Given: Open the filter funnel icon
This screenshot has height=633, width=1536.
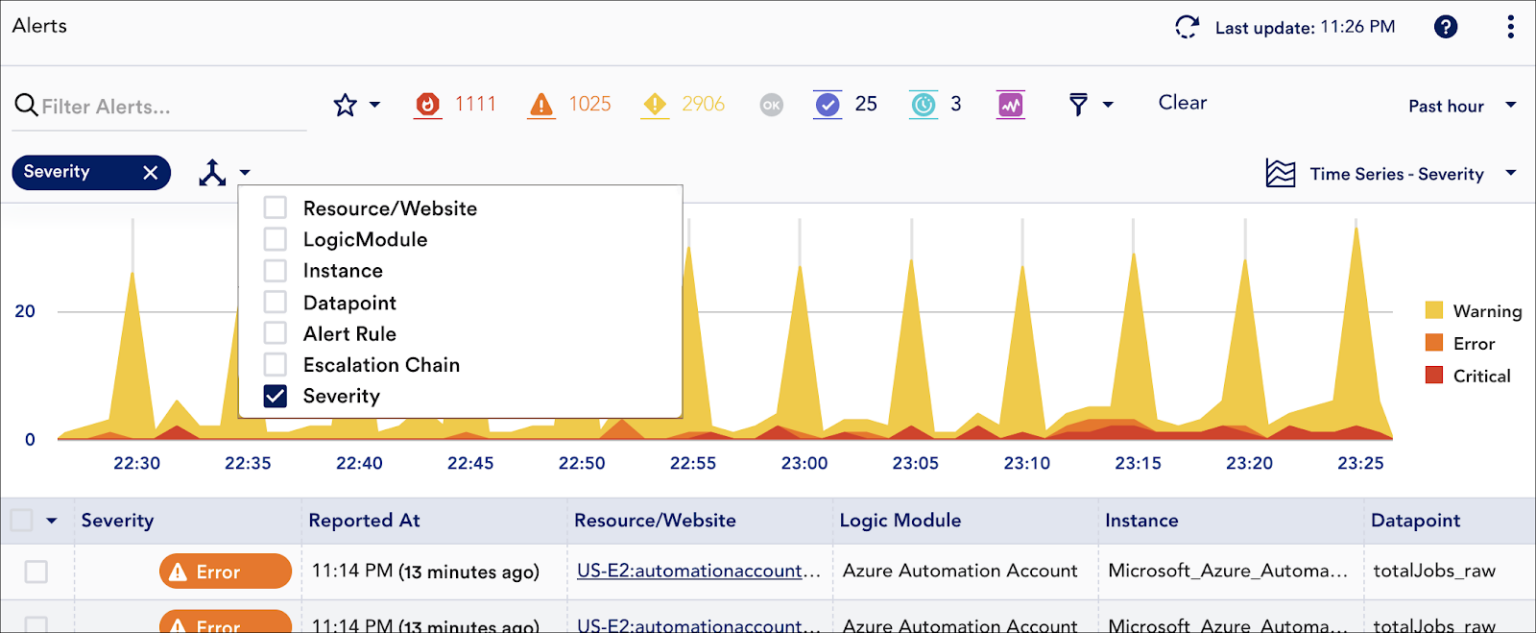Looking at the screenshot, I should point(1077,103).
